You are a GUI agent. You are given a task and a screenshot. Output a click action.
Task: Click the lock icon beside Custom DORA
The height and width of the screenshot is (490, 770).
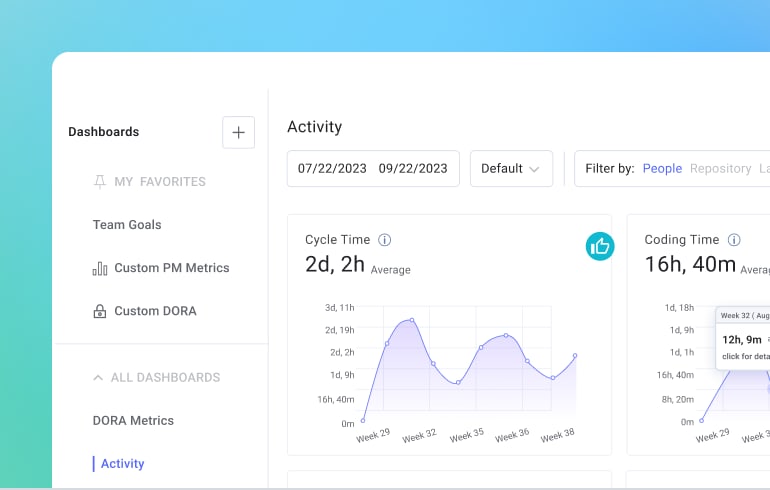[x=100, y=311]
